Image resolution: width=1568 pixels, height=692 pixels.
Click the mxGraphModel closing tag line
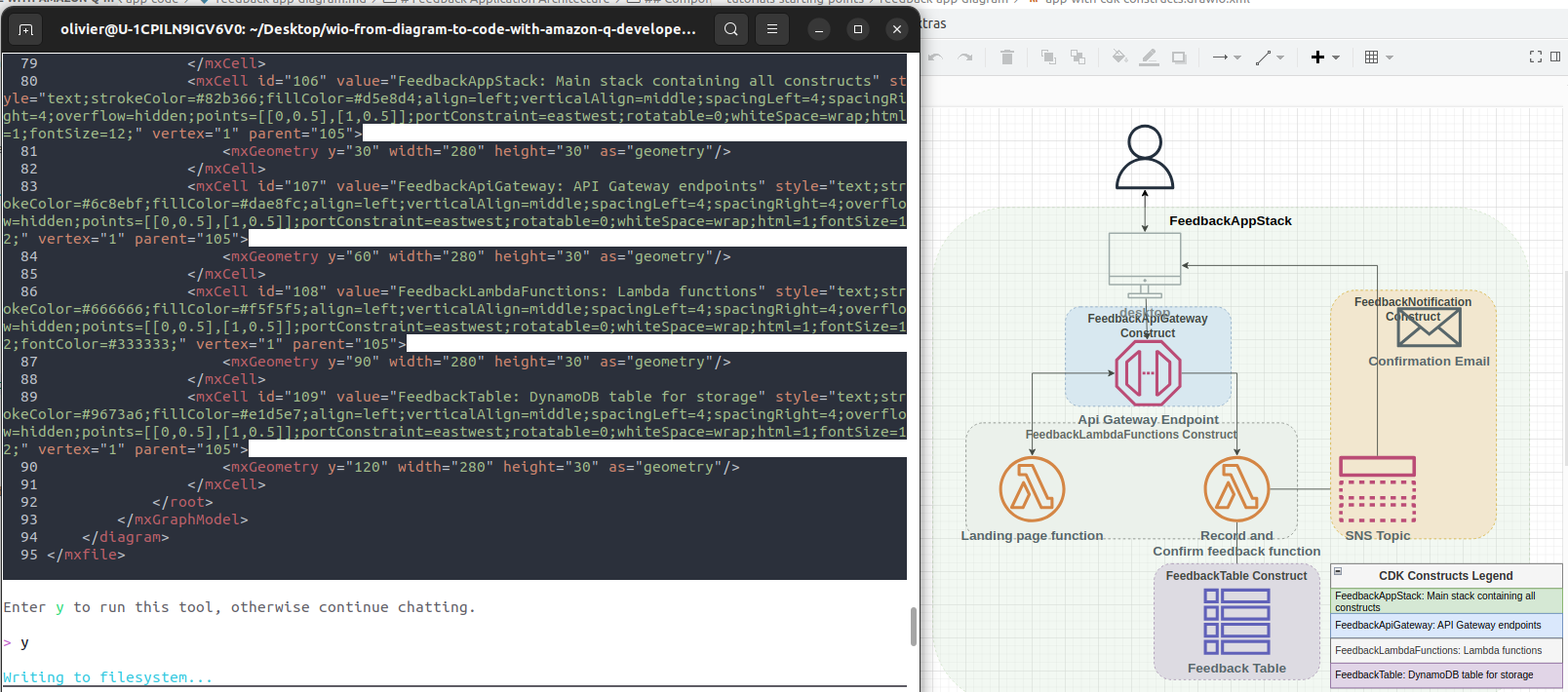(x=182, y=519)
